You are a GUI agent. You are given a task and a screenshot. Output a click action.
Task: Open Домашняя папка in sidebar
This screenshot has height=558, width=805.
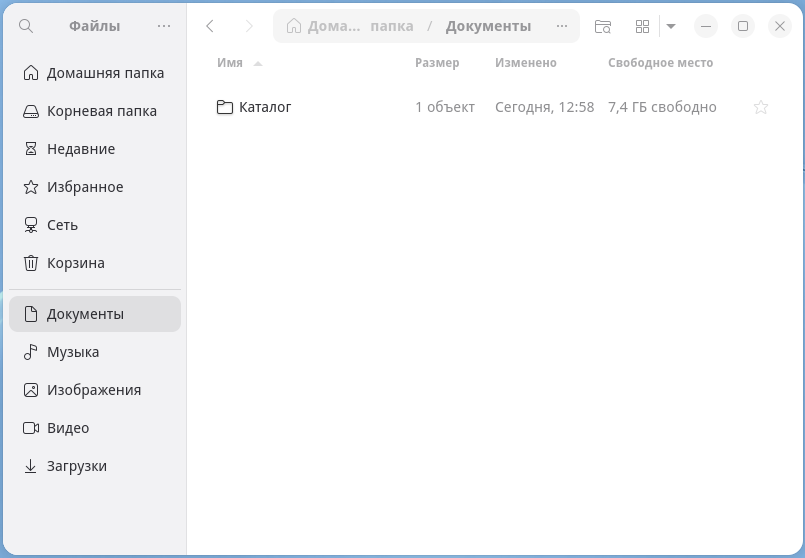tap(95, 73)
